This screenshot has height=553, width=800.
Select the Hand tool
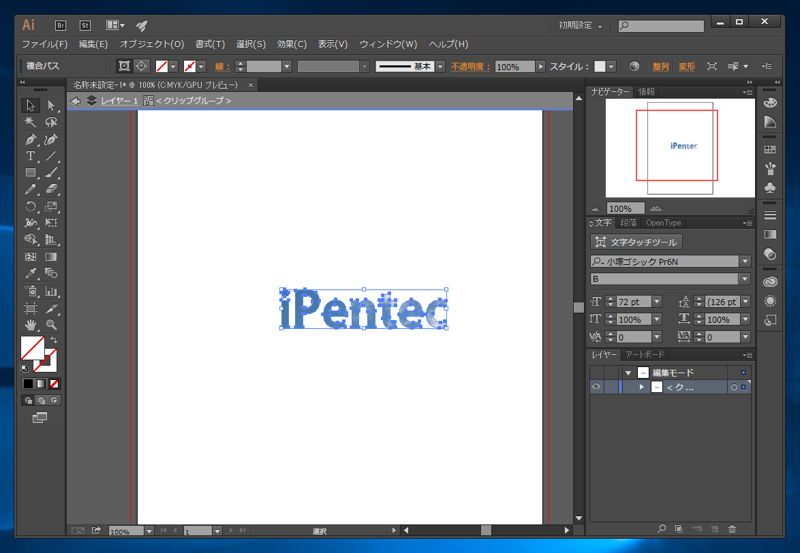(x=30, y=324)
